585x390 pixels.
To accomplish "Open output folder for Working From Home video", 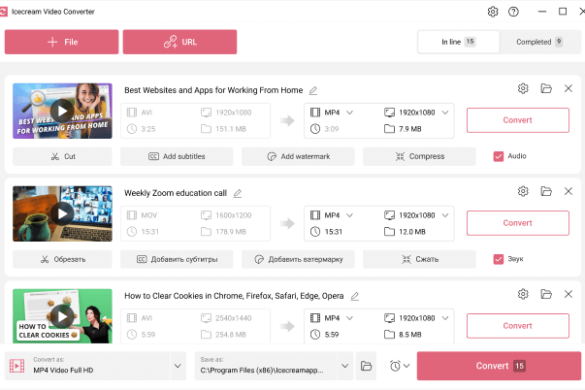I will [546, 88].
